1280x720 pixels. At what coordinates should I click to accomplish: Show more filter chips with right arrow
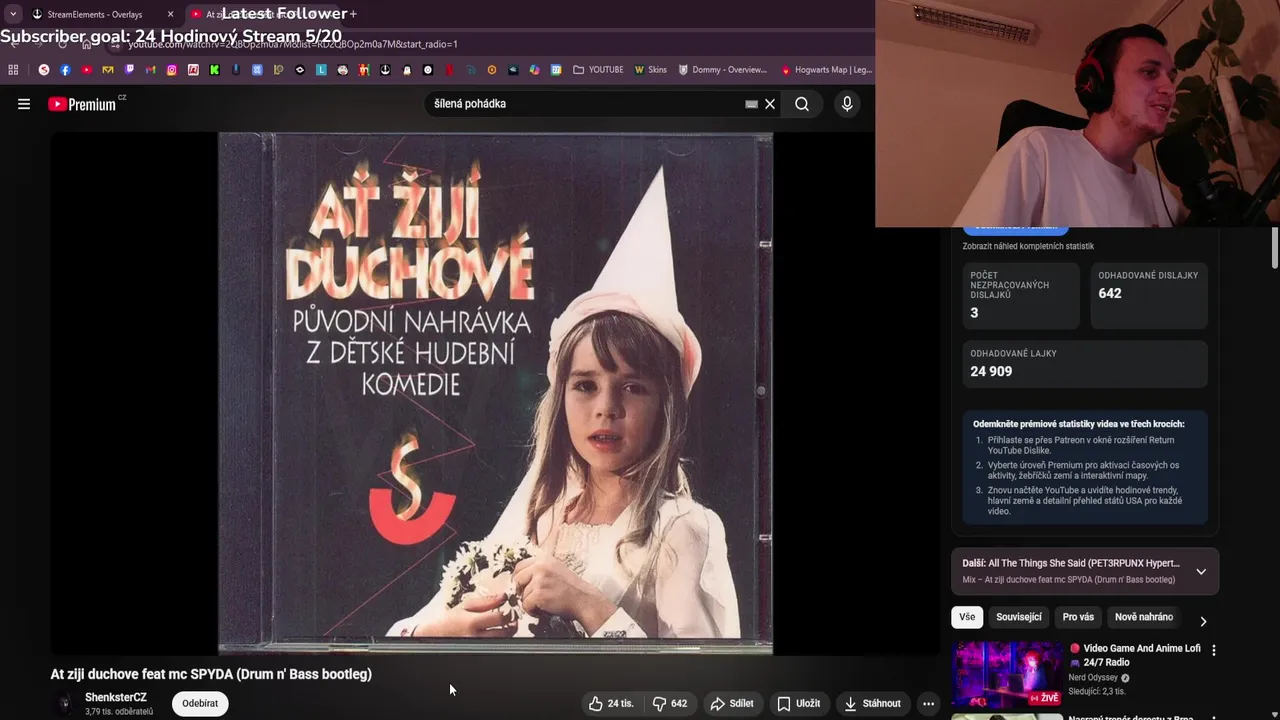click(x=1203, y=621)
